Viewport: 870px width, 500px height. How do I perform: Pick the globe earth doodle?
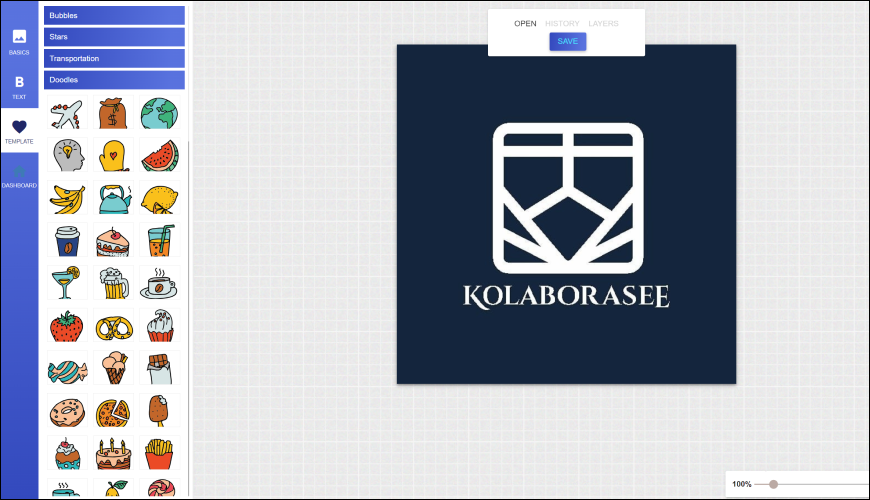click(159, 114)
